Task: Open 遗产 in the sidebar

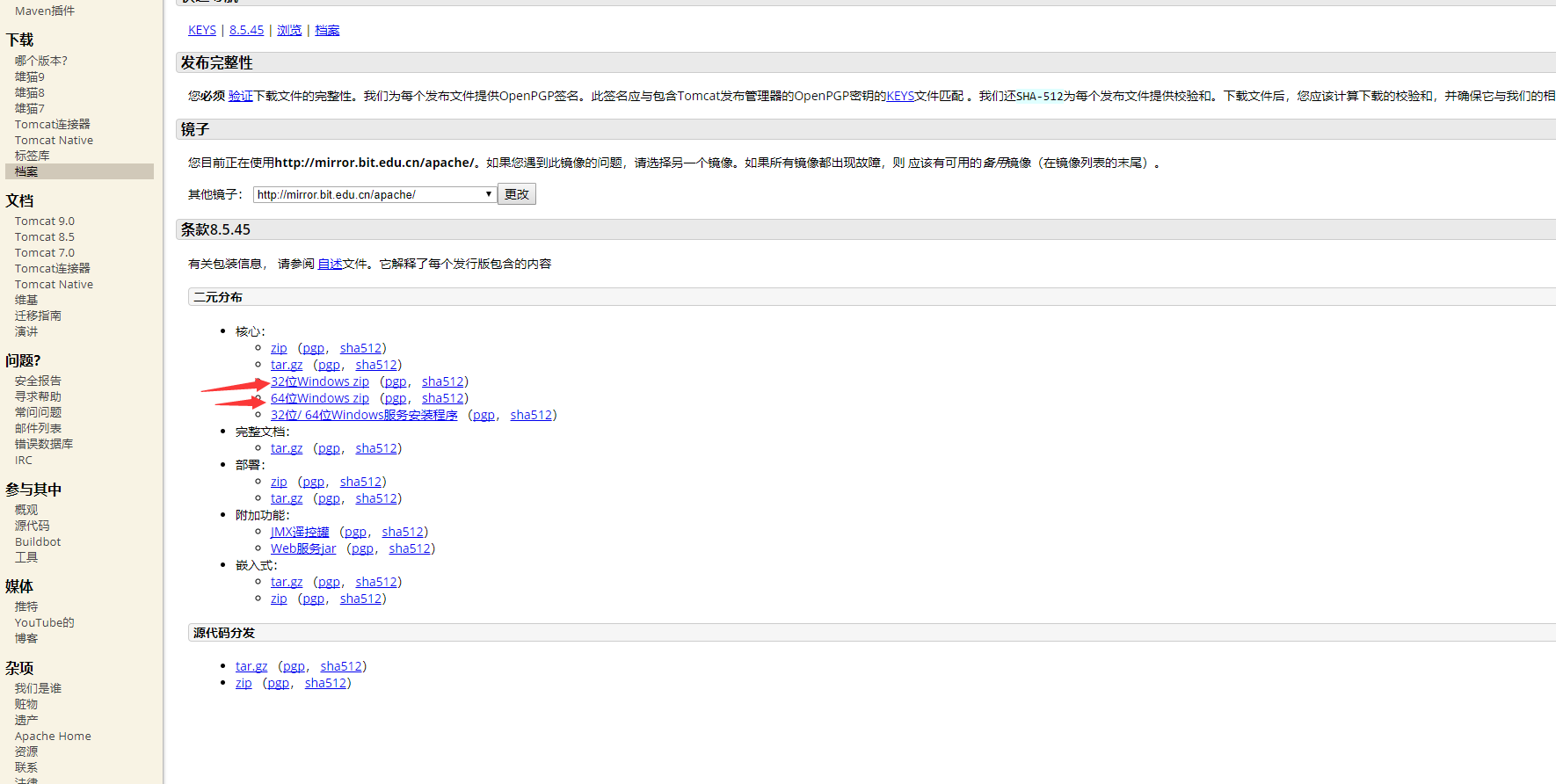Action: pos(26,720)
